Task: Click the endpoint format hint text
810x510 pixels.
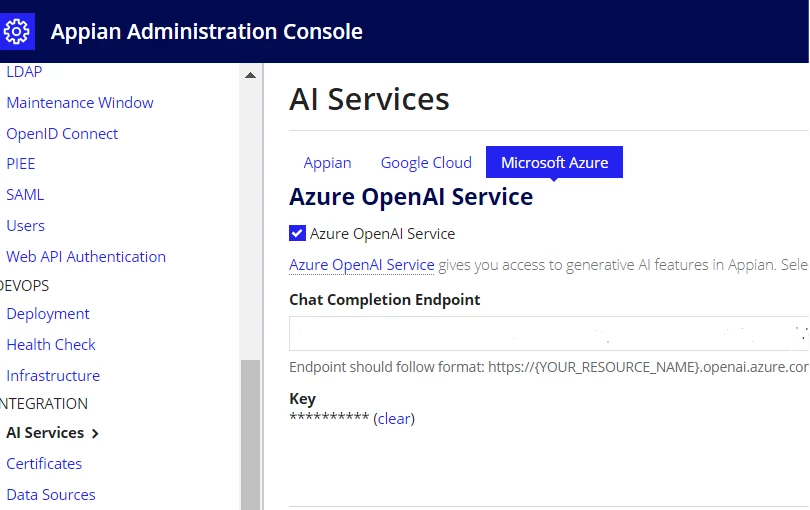Action: click(x=549, y=367)
